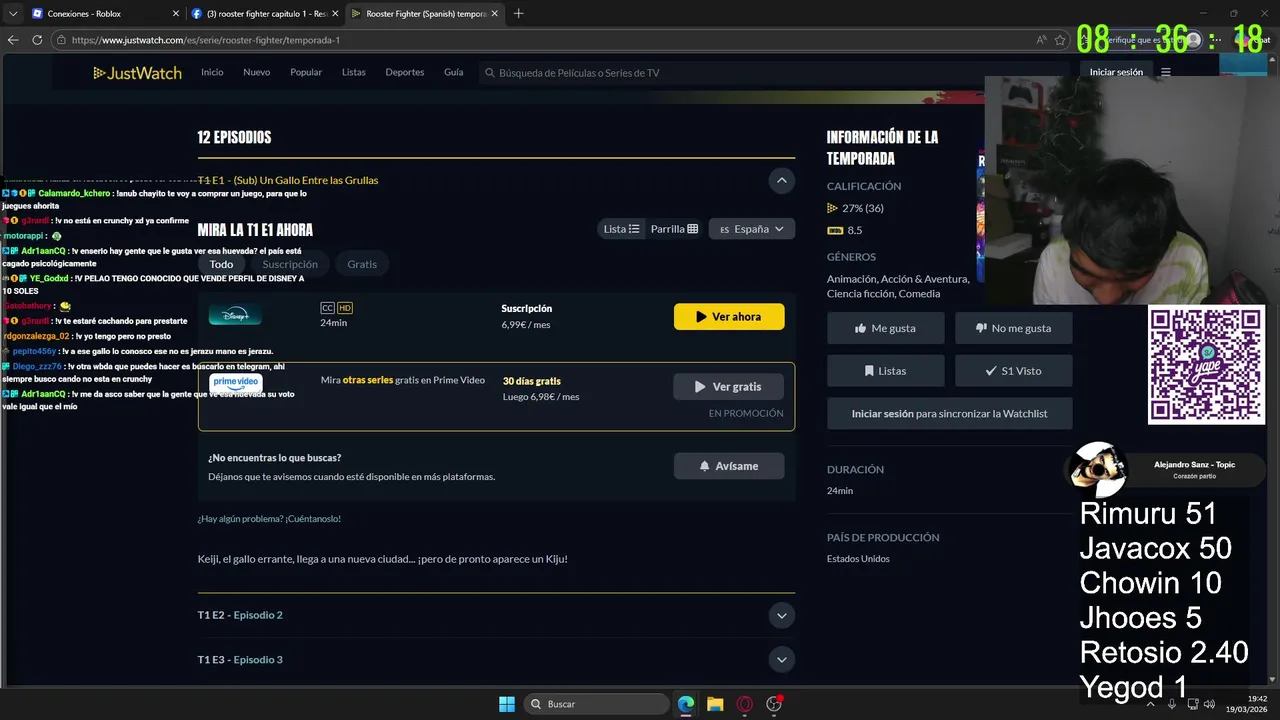Viewport: 1280px width, 720px height.
Task: Click the otras series link
Action: tap(368, 380)
